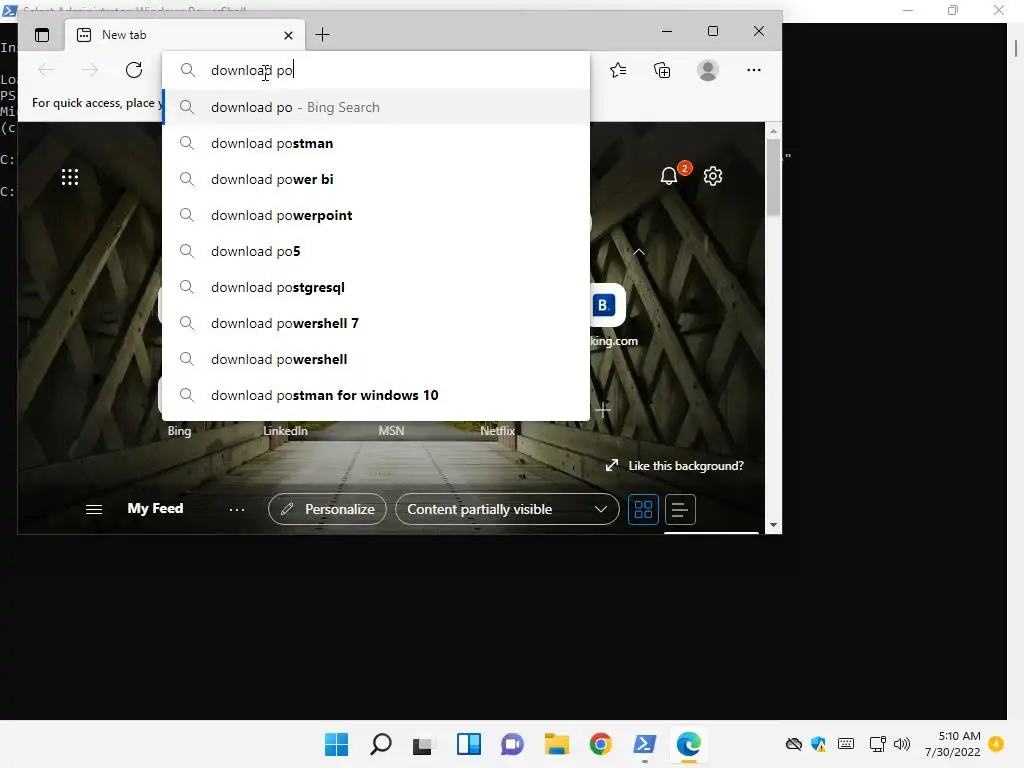Open Windows Security tray icon
Image resolution: width=1024 pixels, height=768 pixels.
coord(818,744)
